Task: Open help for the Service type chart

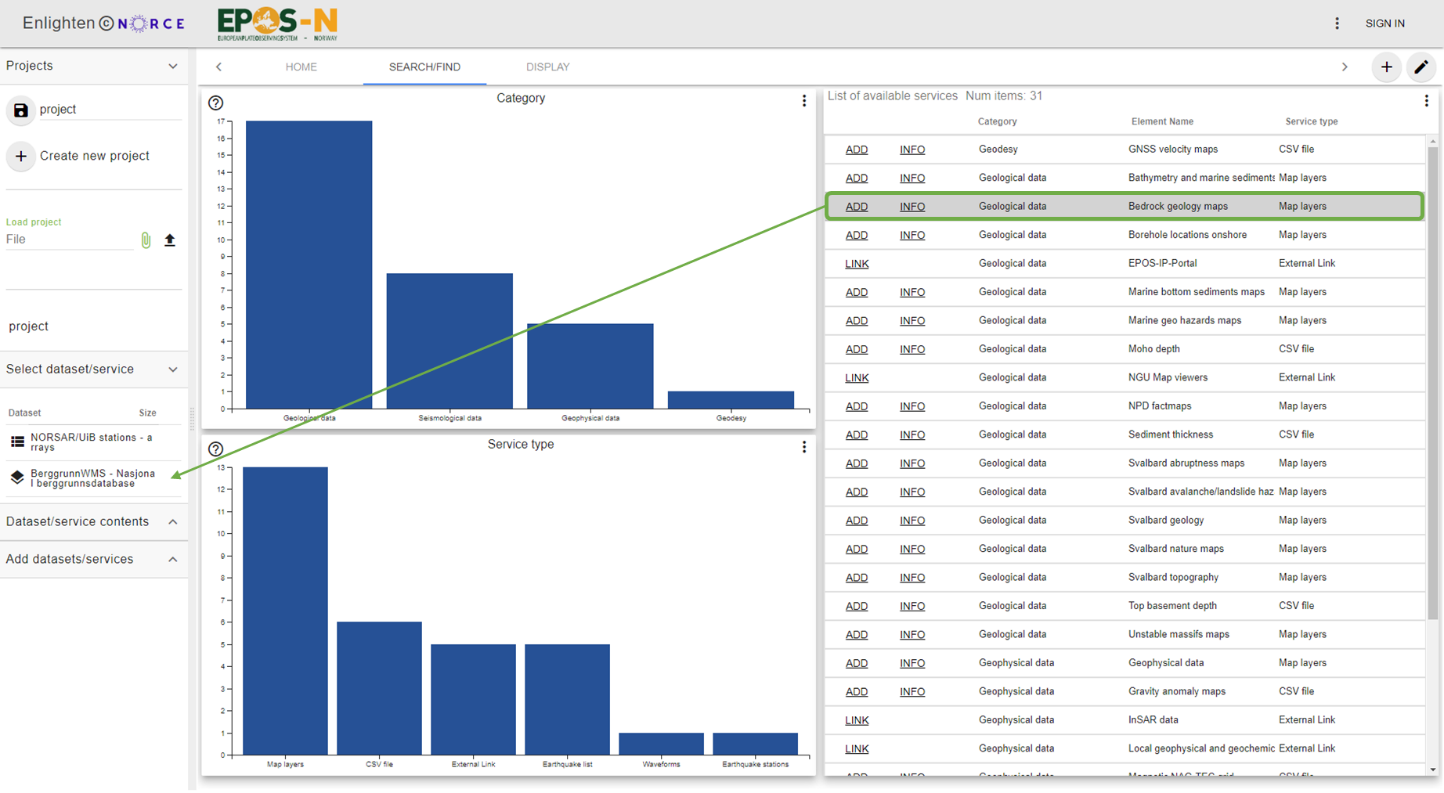Action: [216, 449]
